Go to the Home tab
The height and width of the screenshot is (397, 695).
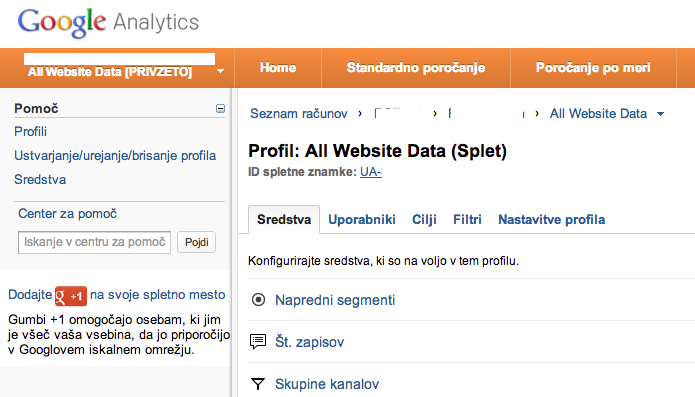point(278,67)
